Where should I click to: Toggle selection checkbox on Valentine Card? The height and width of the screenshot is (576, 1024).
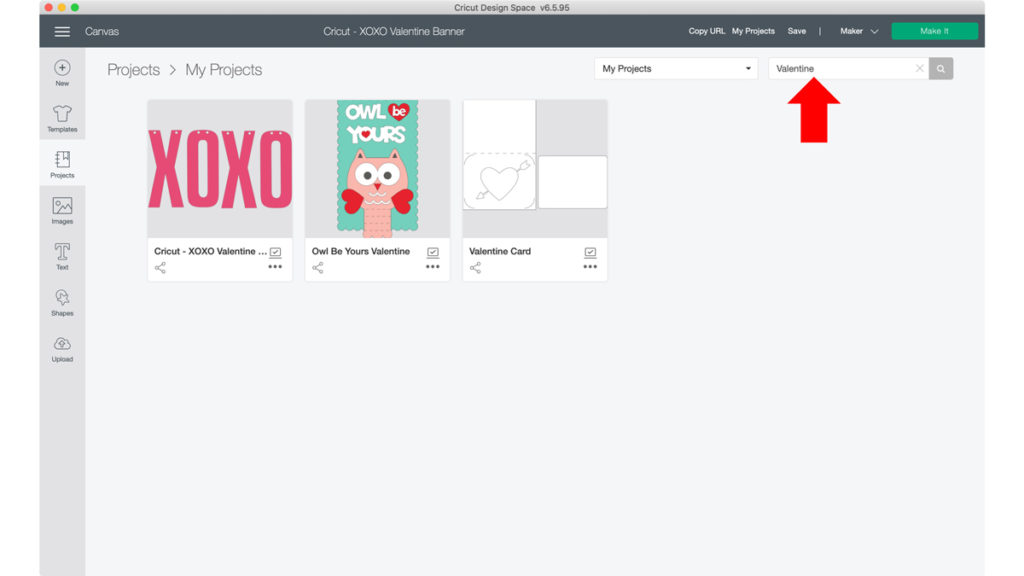(x=590, y=252)
